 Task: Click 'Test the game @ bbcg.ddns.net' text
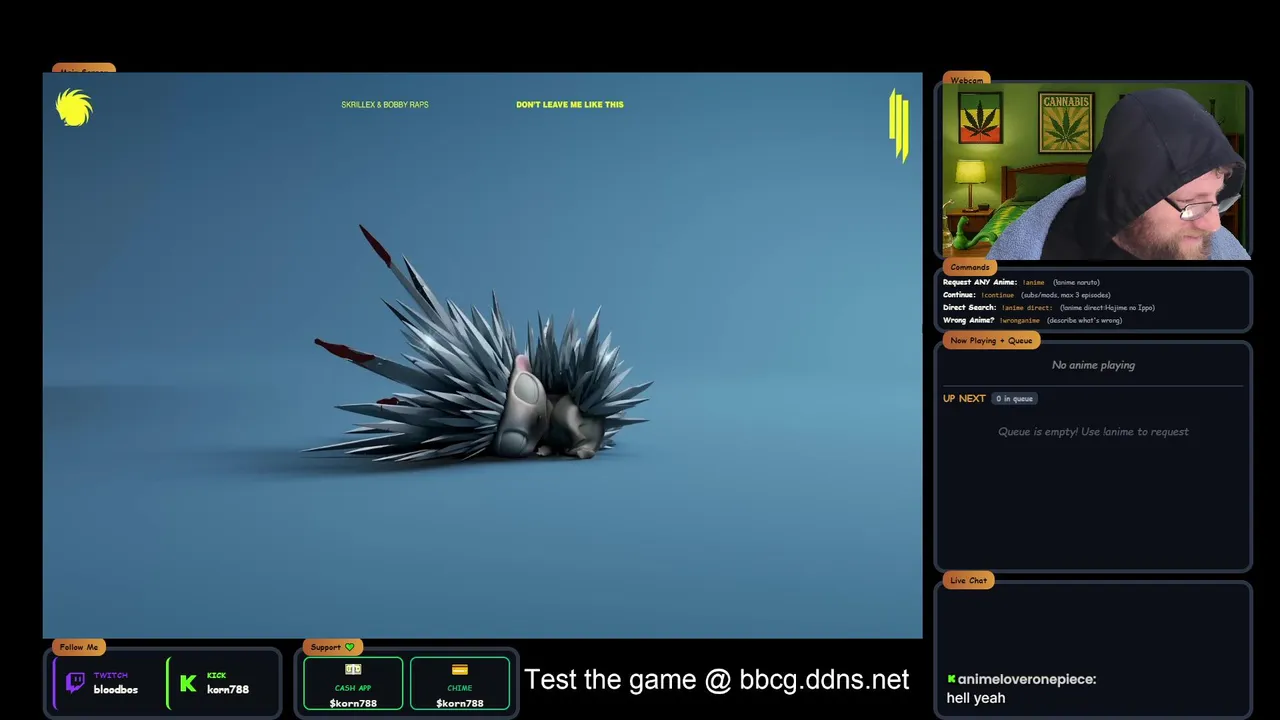click(717, 680)
